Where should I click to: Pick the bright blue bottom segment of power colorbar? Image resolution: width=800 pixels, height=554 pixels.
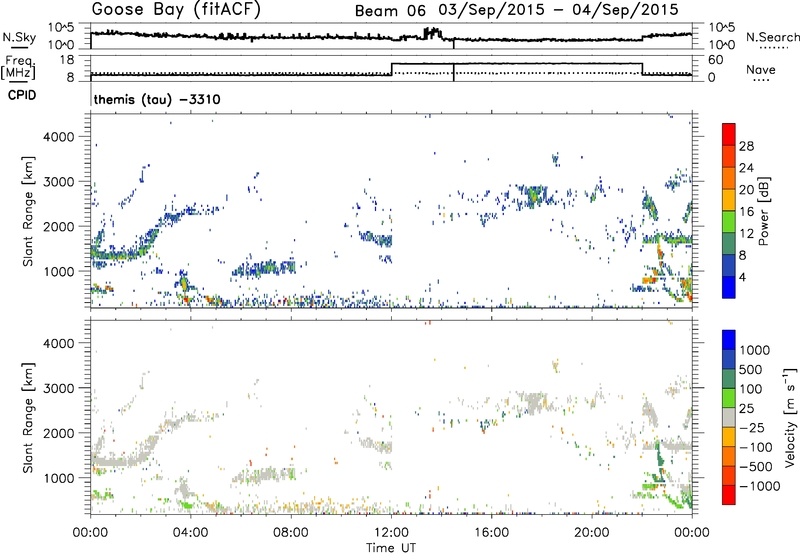coord(729,287)
